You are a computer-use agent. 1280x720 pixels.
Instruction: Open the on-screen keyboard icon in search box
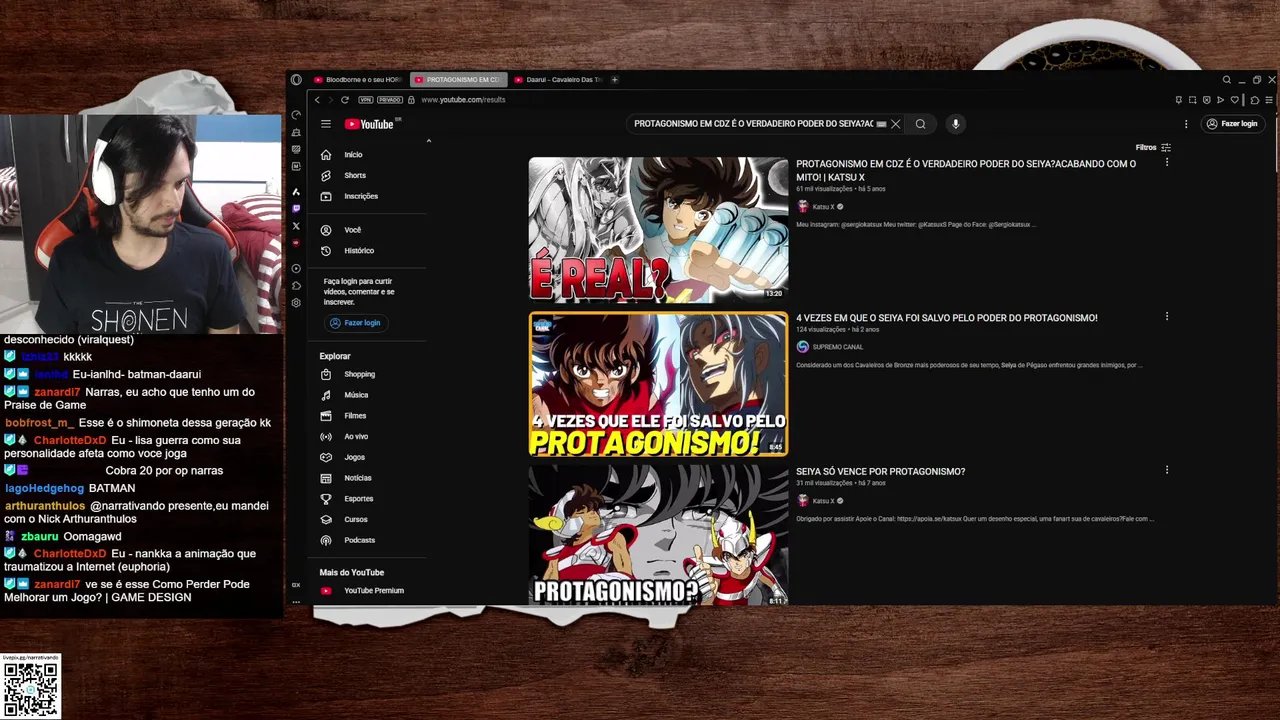point(881,124)
